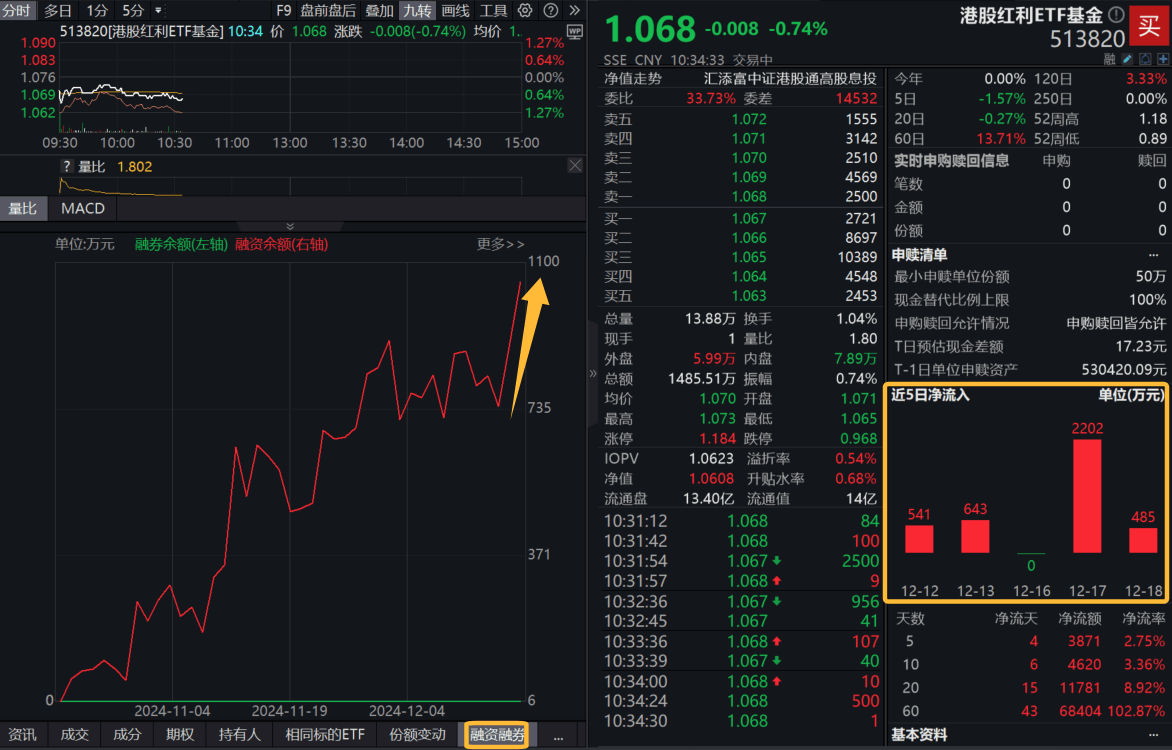Click the 融 margin marker

pos(1109,59)
